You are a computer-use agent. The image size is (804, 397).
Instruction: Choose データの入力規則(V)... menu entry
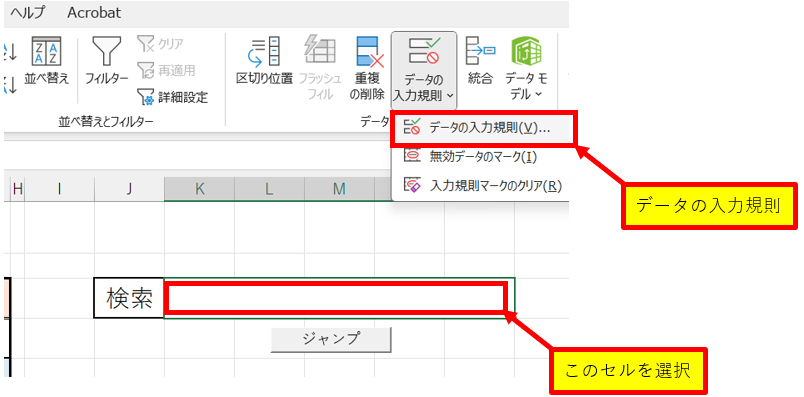pyautogui.click(x=483, y=129)
